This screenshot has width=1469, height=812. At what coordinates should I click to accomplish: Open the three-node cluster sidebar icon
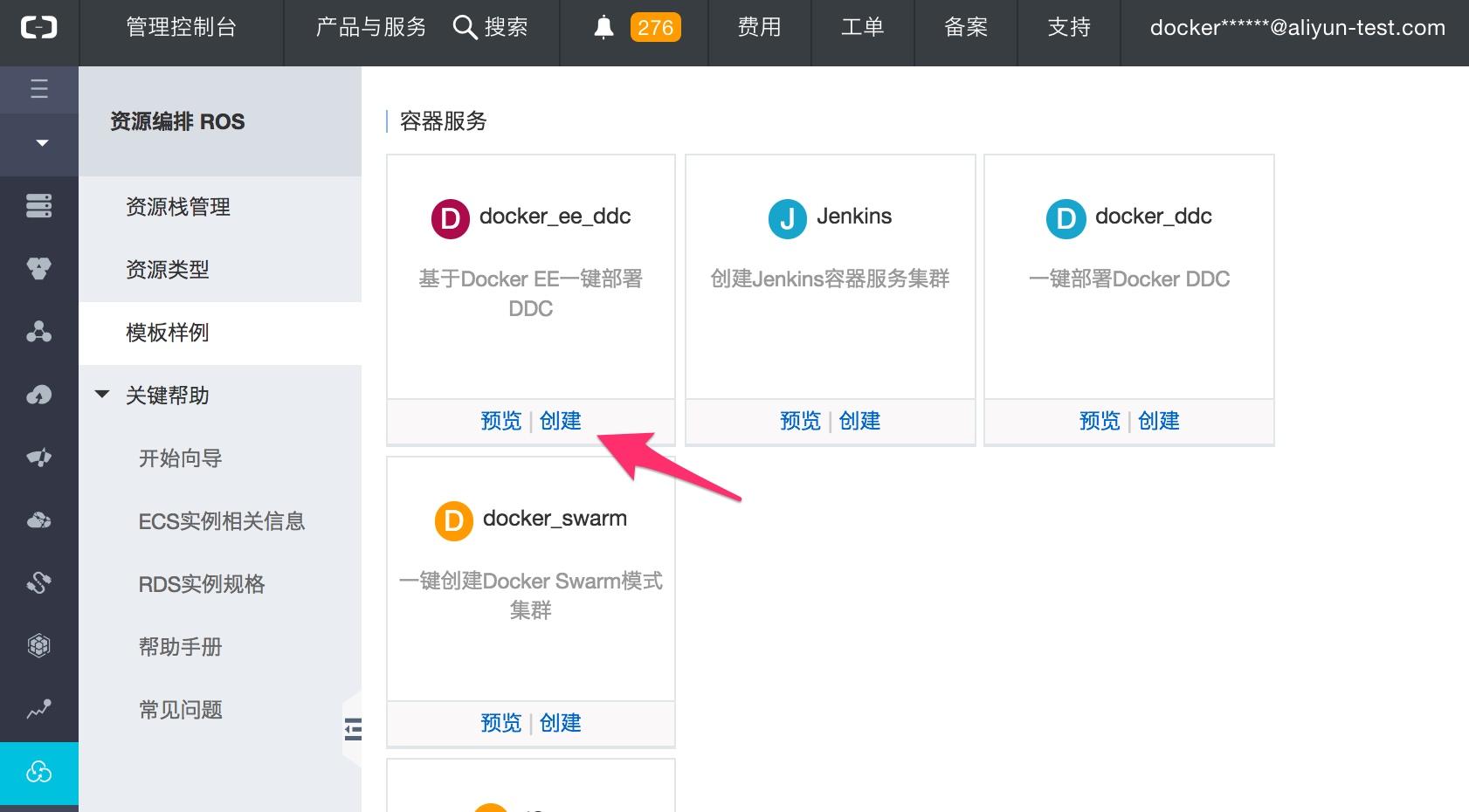pyautogui.click(x=38, y=331)
